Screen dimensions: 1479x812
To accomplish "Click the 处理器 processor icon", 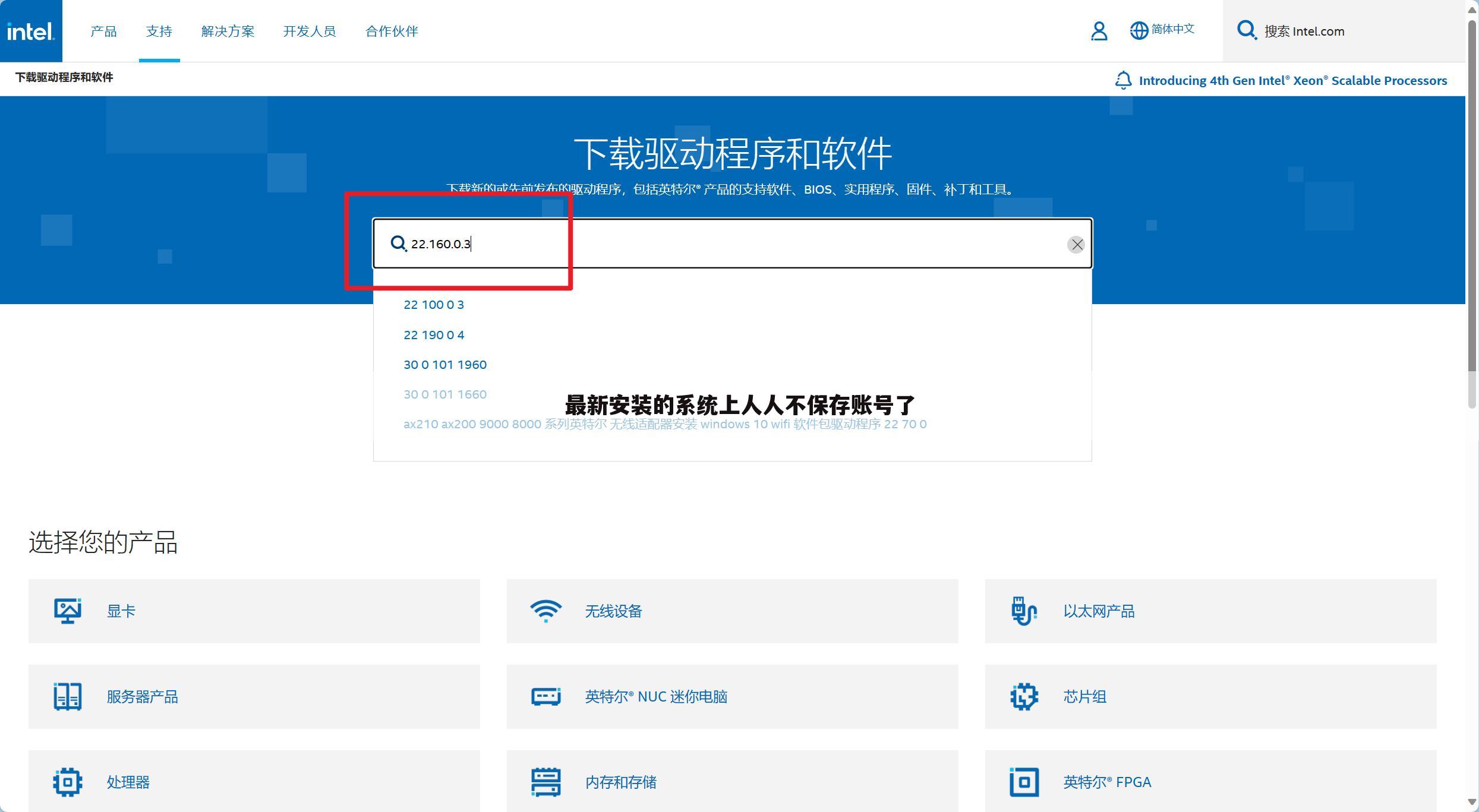I will pos(68,782).
